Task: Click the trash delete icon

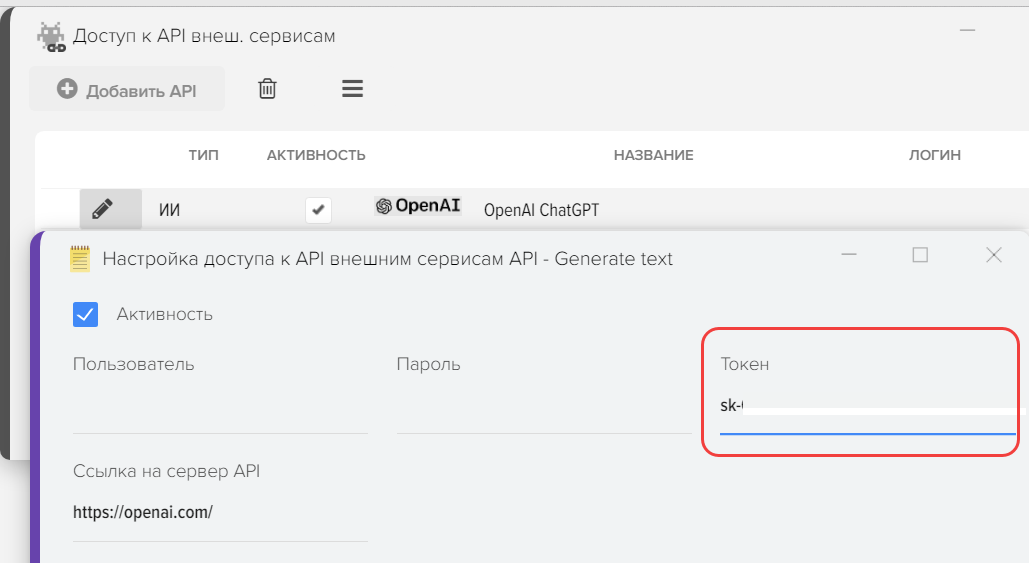Action: click(267, 89)
